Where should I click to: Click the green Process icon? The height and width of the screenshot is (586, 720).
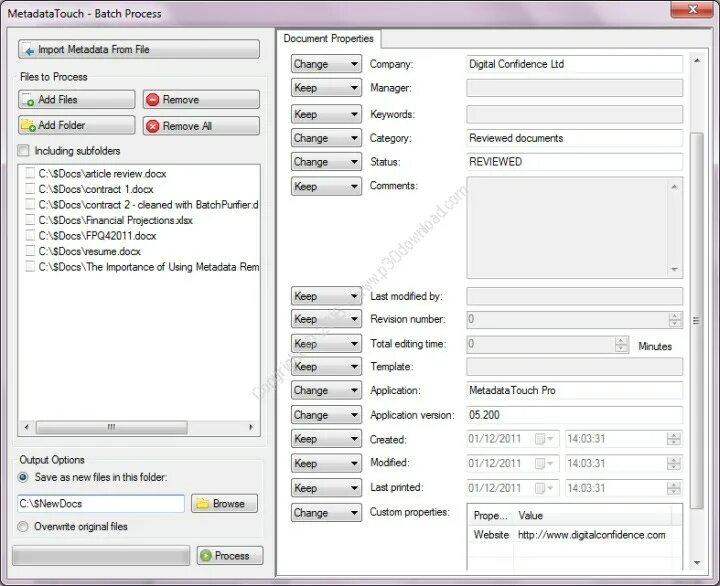[x=207, y=556]
